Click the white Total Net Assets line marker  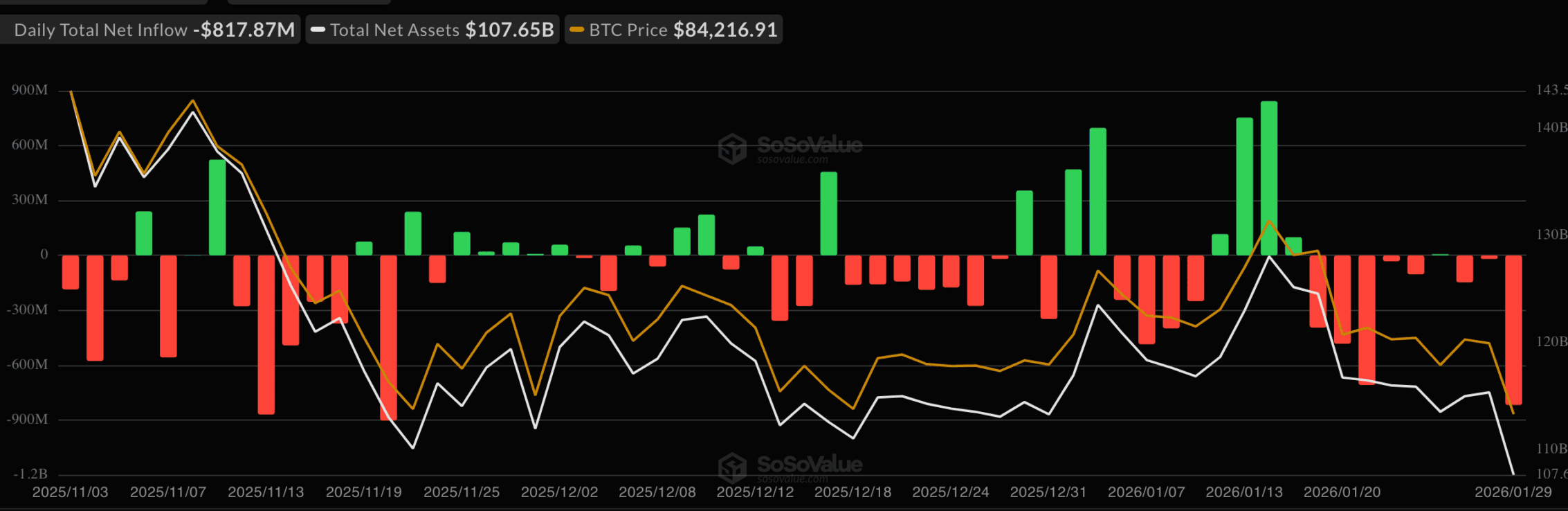318,30
